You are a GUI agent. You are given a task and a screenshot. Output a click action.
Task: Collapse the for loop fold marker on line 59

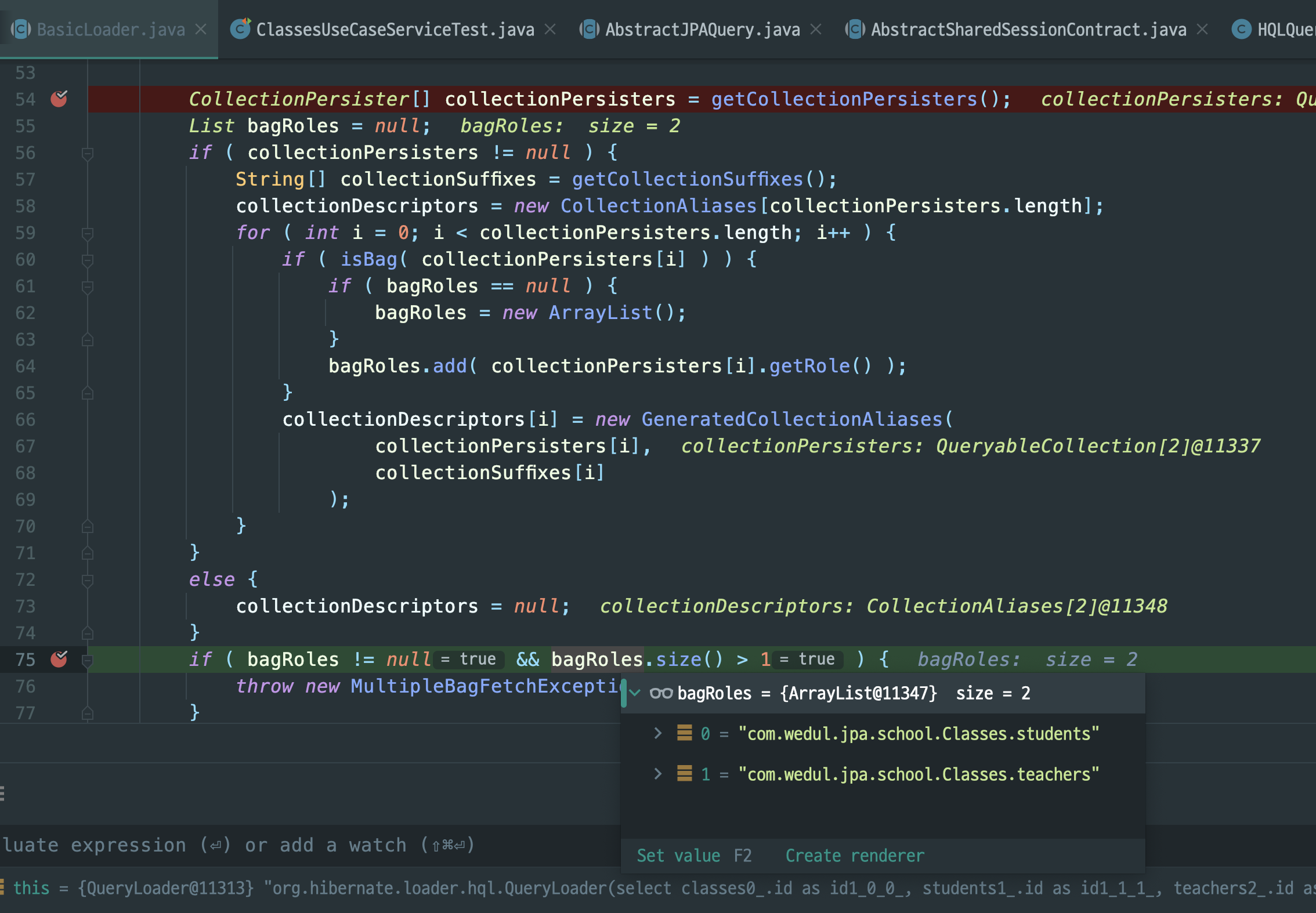pyautogui.click(x=88, y=233)
